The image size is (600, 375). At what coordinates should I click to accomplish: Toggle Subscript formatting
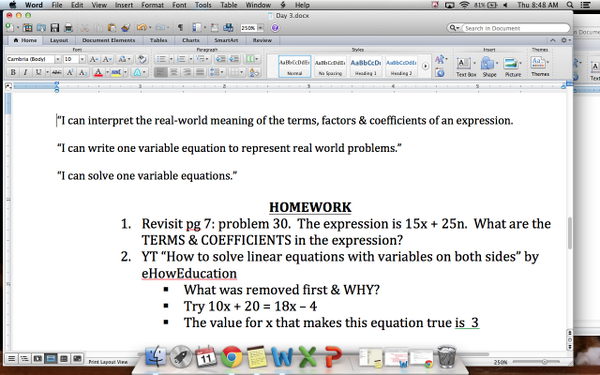tap(83, 72)
